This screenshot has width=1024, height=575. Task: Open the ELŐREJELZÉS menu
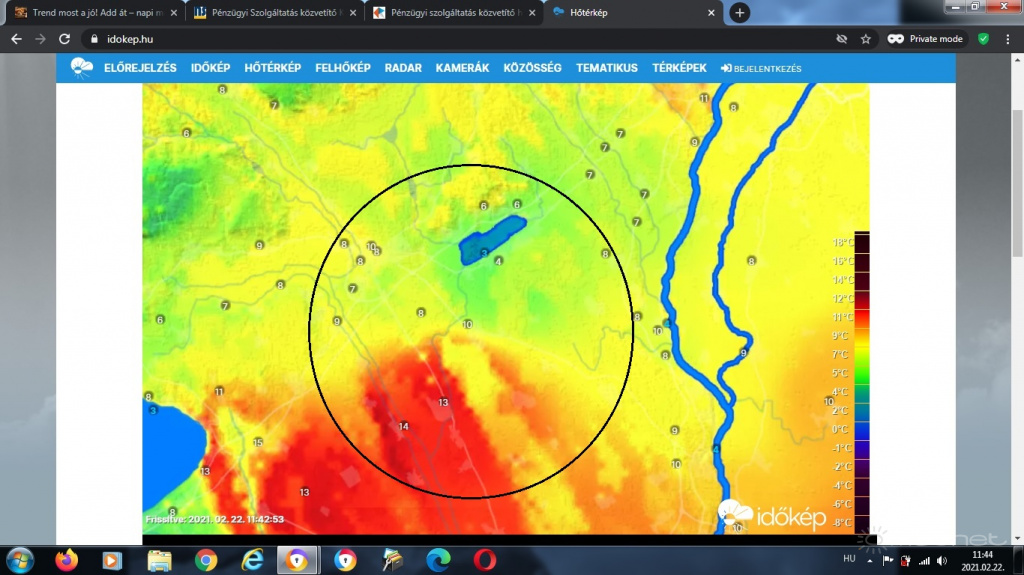(x=140, y=68)
